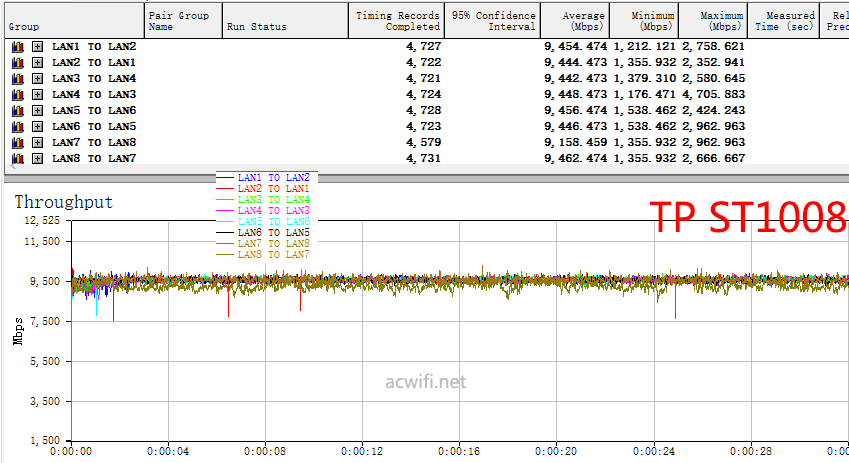Image resolution: width=849 pixels, height=463 pixels.
Task: Click the Pair Group Name column header
Action: (x=184, y=21)
